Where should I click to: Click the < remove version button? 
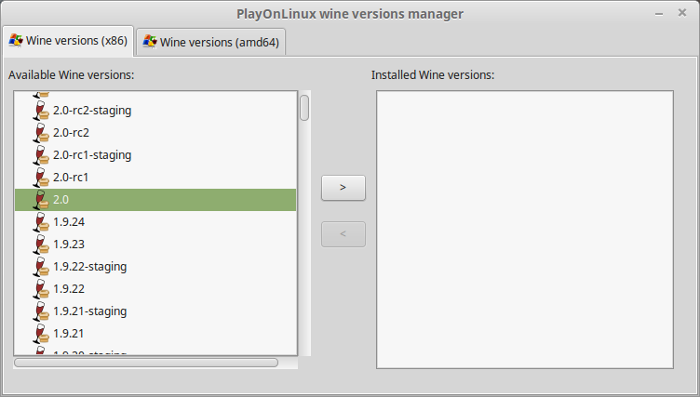click(343, 234)
